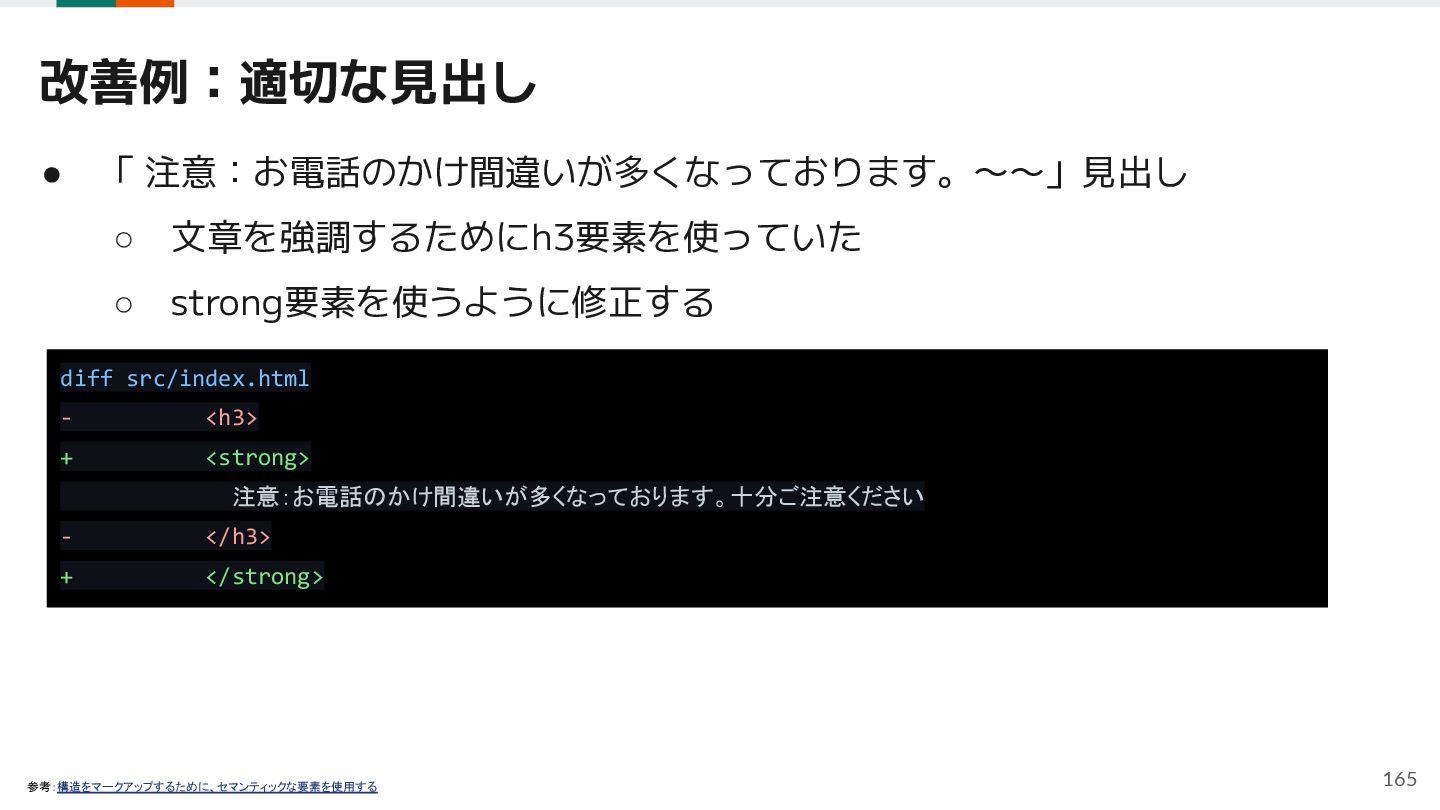Image resolution: width=1440 pixels, height=810 pixels.
Task: Click the filled bullet point marker
Action: click(x=52, y=176)
